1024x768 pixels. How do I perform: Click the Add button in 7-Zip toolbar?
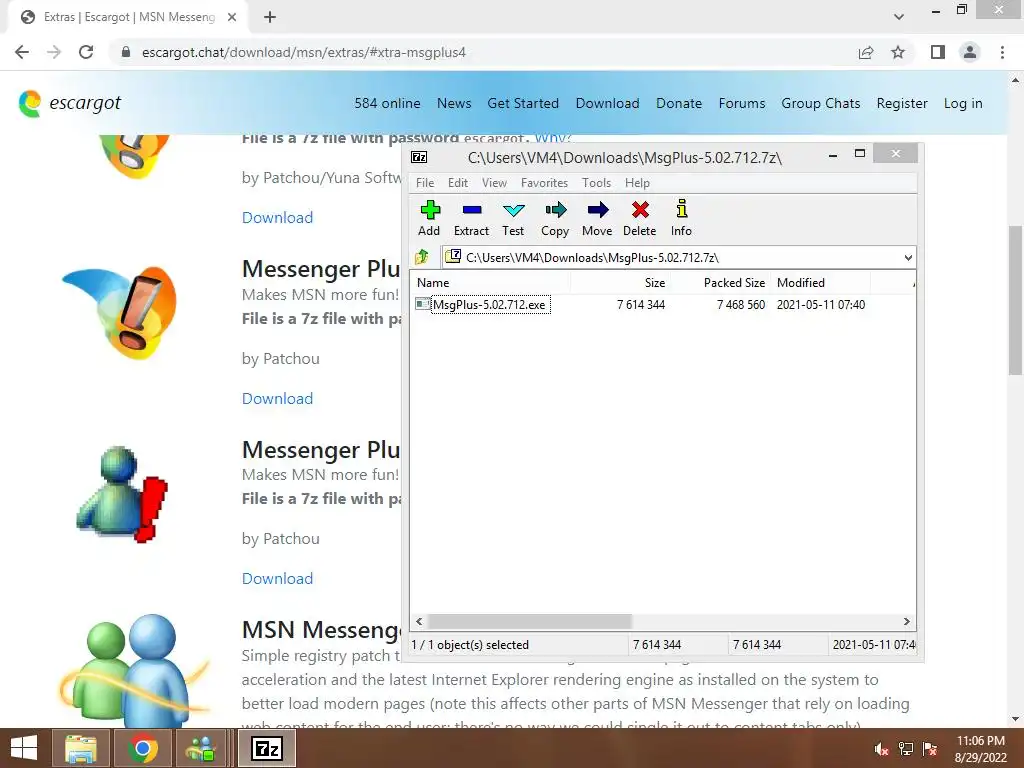(429, 218)
